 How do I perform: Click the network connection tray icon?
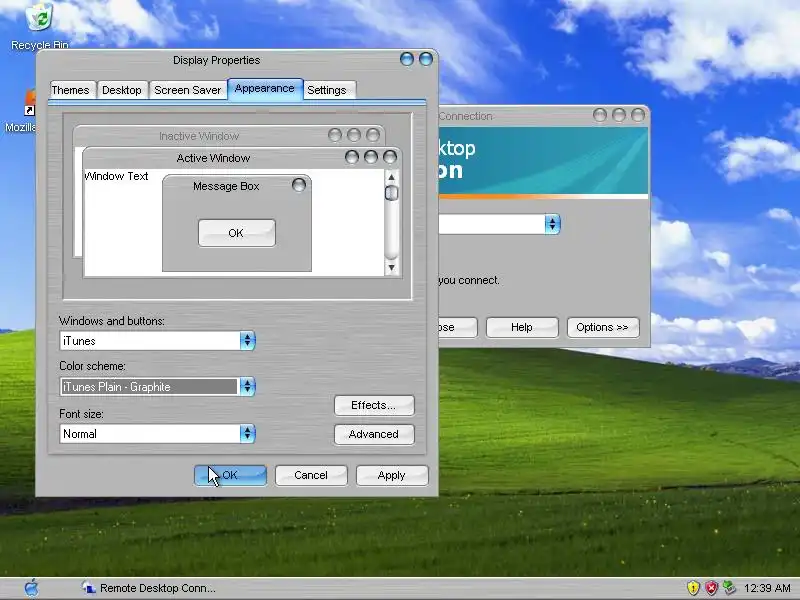730,588
